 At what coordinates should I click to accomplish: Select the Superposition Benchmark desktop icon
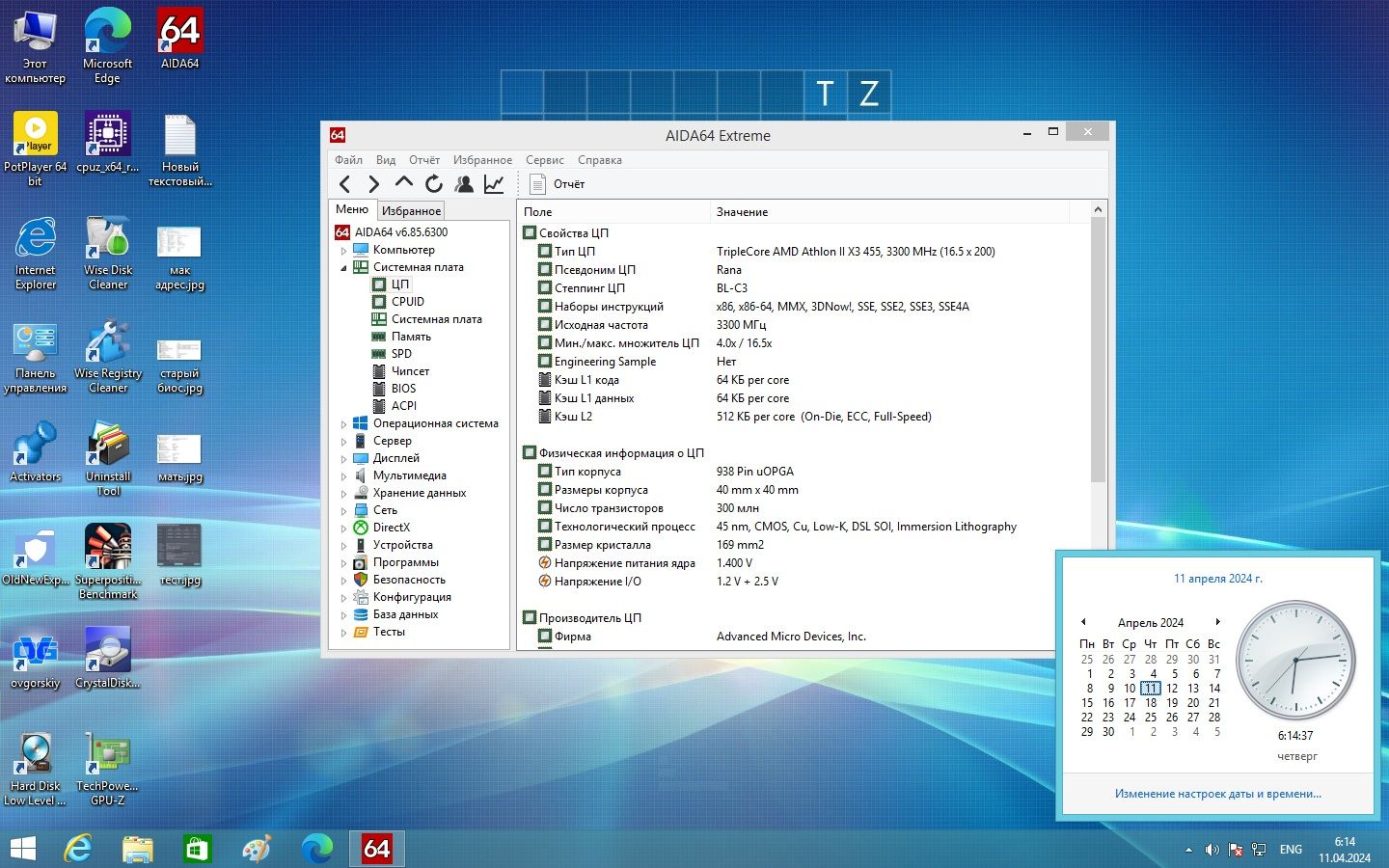107,562
